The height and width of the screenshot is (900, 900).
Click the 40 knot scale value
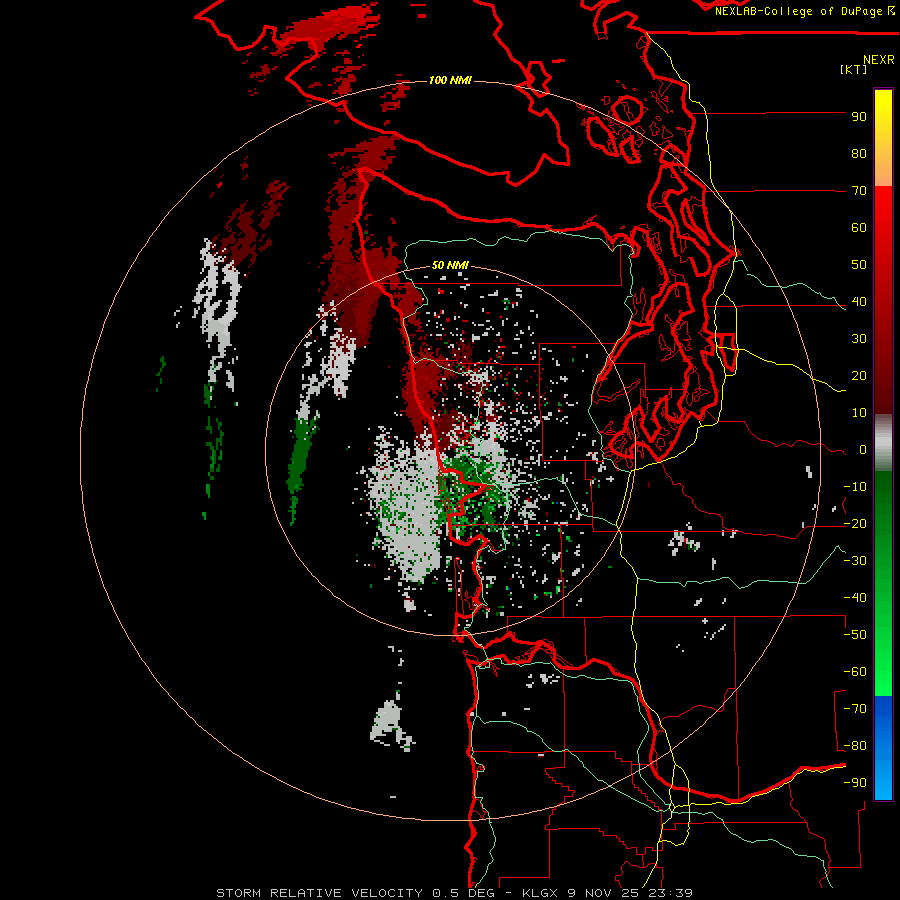pyautogui.click(x=859, y=301)
